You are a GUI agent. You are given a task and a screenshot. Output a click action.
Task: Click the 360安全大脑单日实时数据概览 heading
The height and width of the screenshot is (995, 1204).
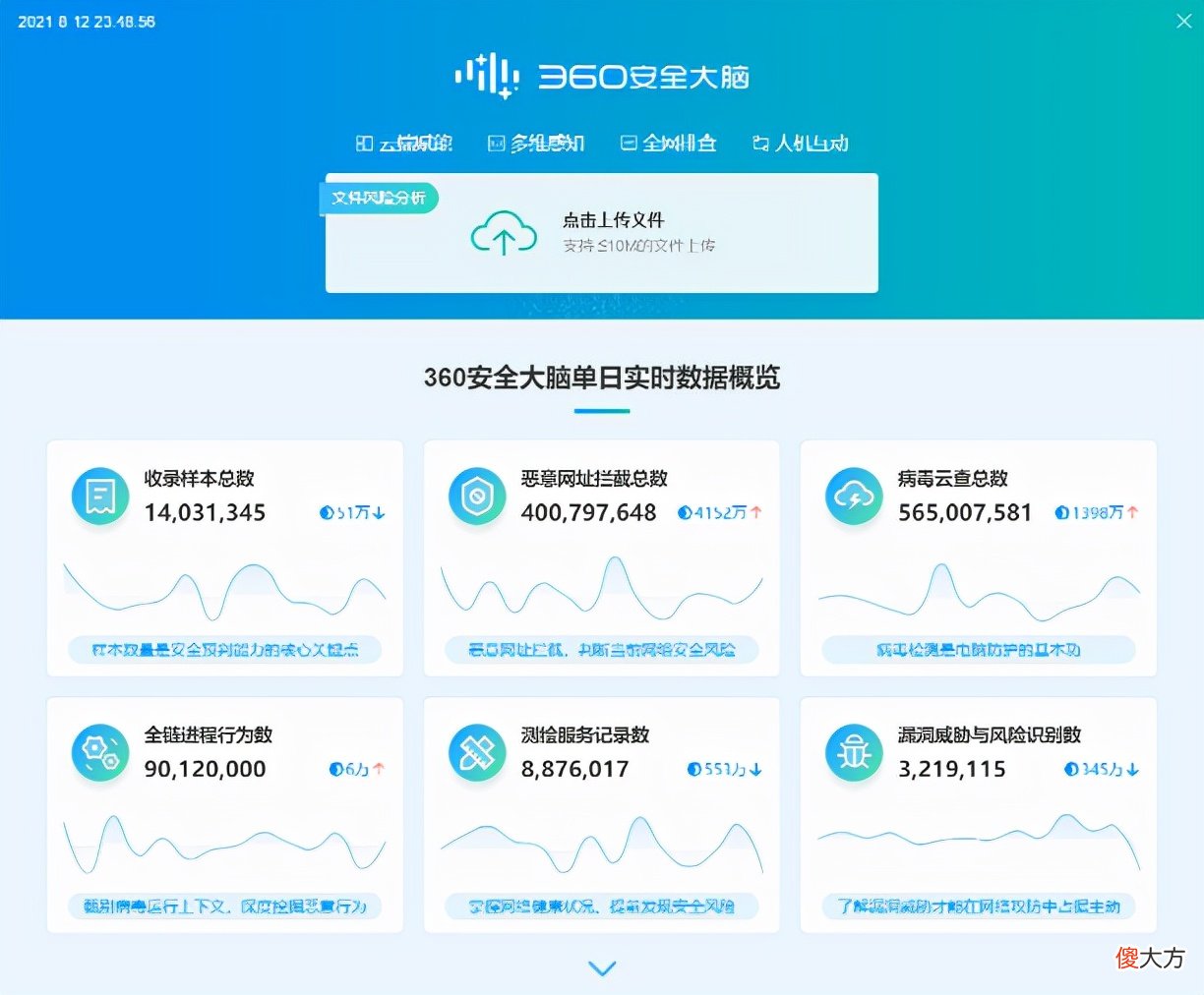[602, 378]
